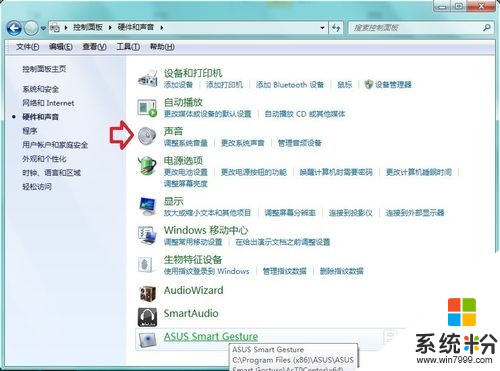
Task: Click the 自动播放 icon
Action: [x=147, y=108]
